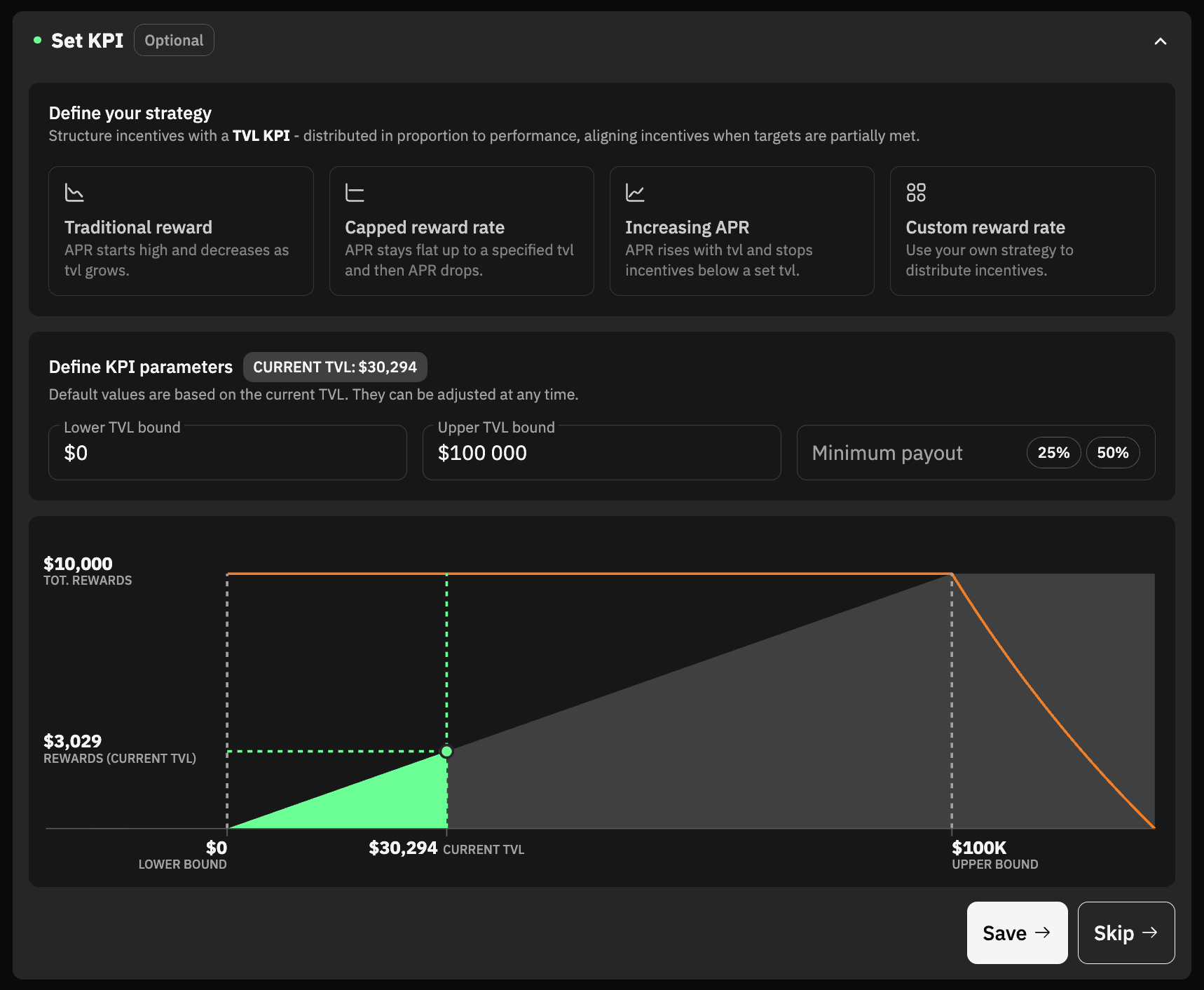Set minimum payout to 25%

point(1053,453)
